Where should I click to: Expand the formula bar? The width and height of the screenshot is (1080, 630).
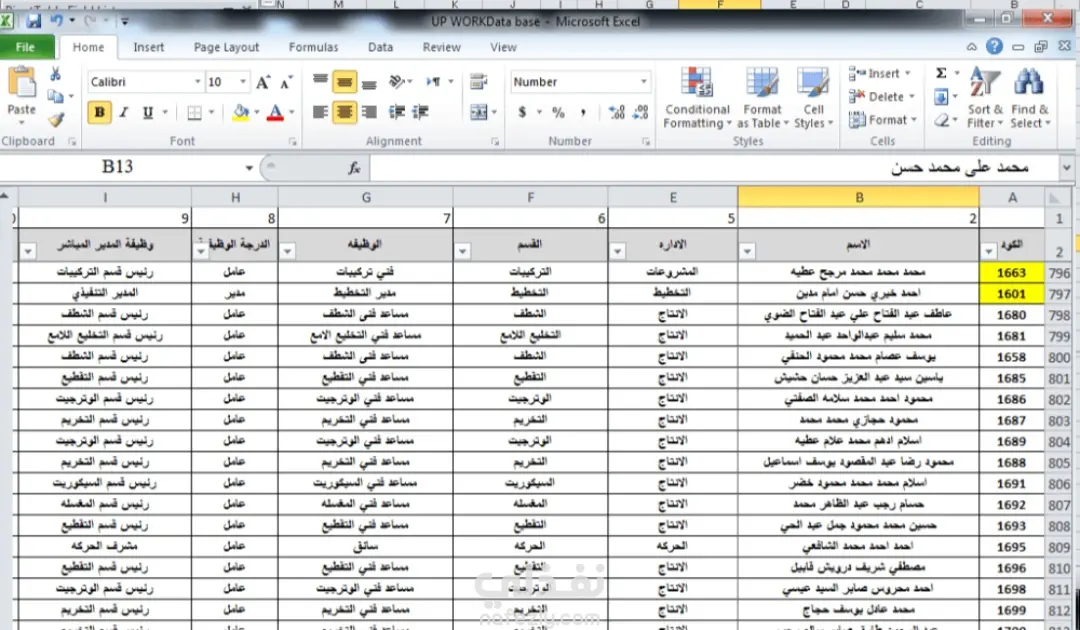1067,167
